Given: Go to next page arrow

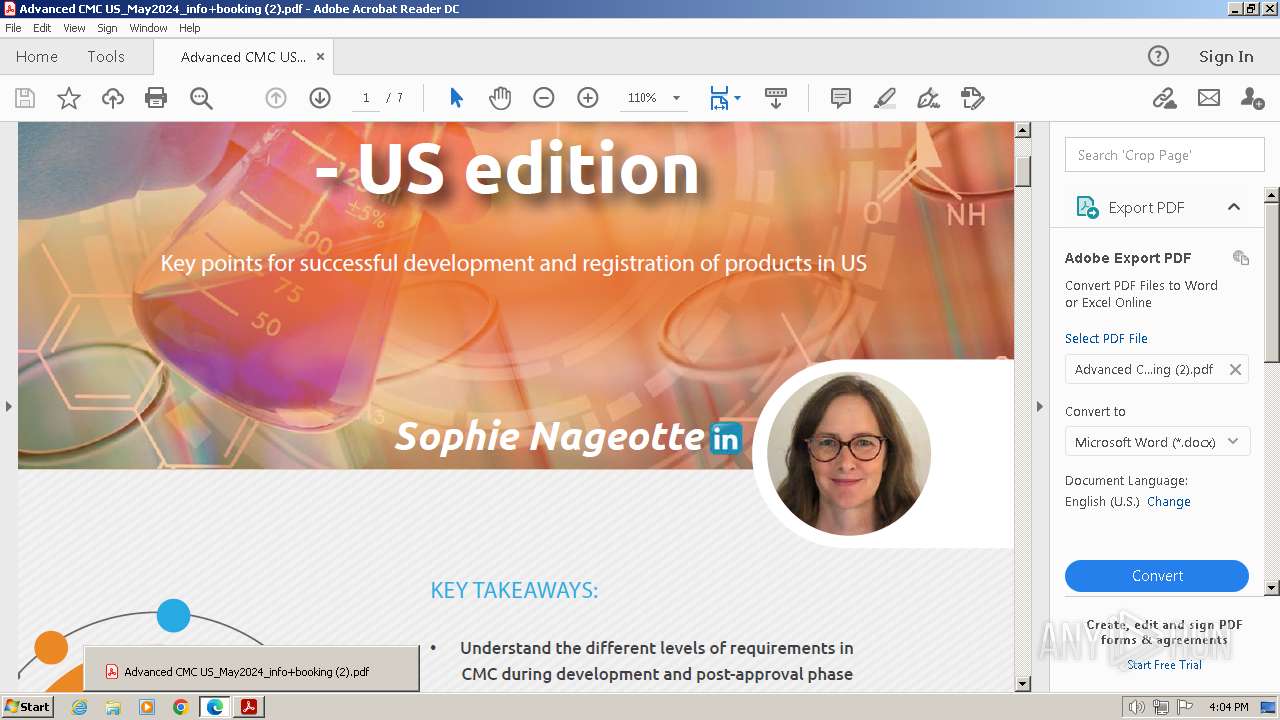Looking at the screenshot, I should coord(320,98).
